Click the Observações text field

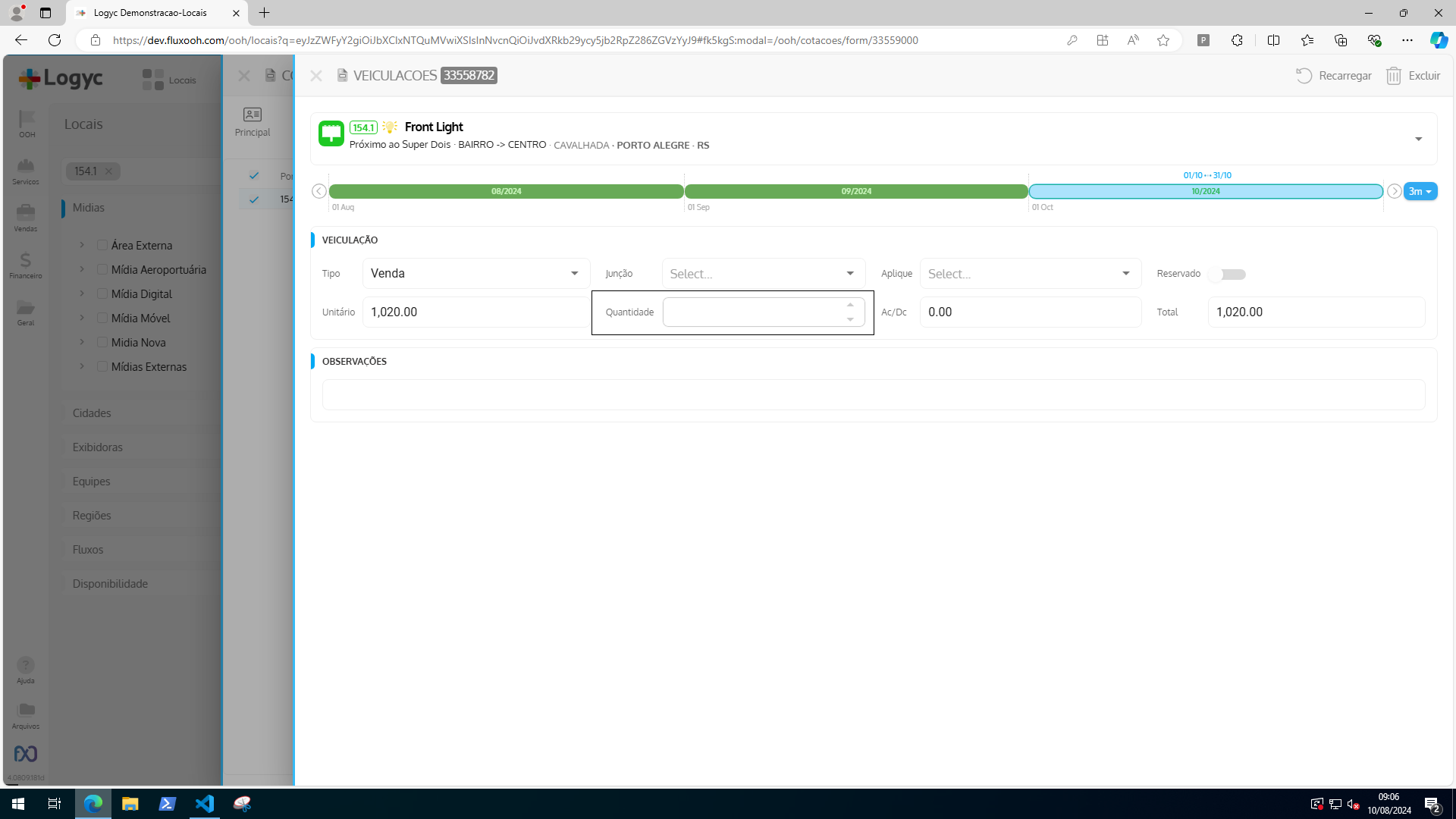[873, 395]
